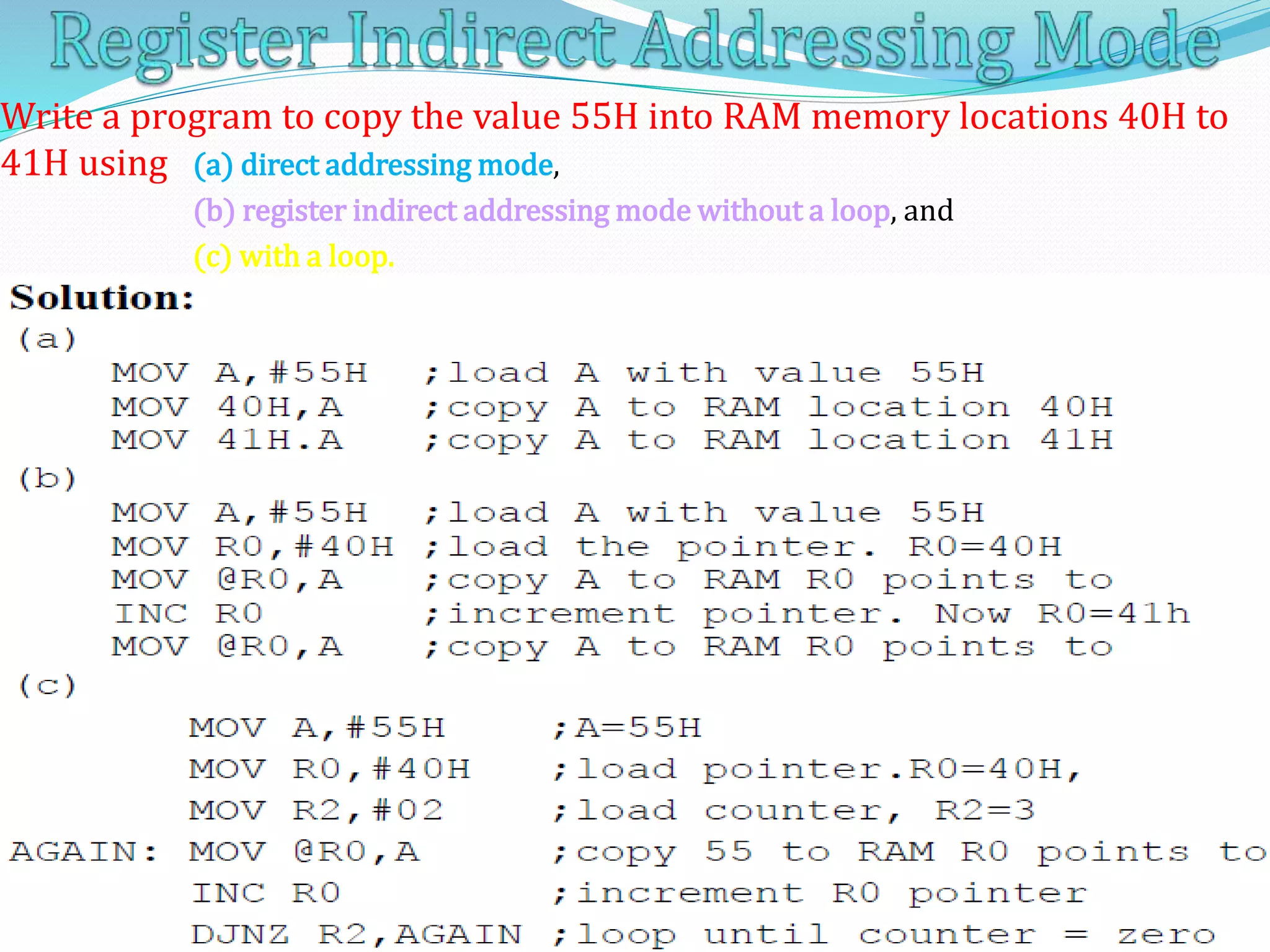The height and width of the screenshot is (952, 1270).
Task: Click the 'AGAIN:' label
Action: tap(83, 852)
